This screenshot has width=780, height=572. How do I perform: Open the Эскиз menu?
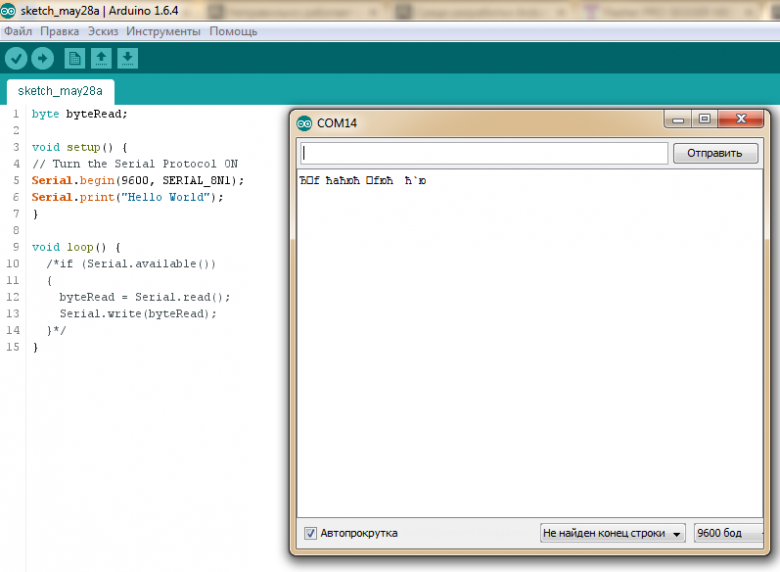point(103,31)
